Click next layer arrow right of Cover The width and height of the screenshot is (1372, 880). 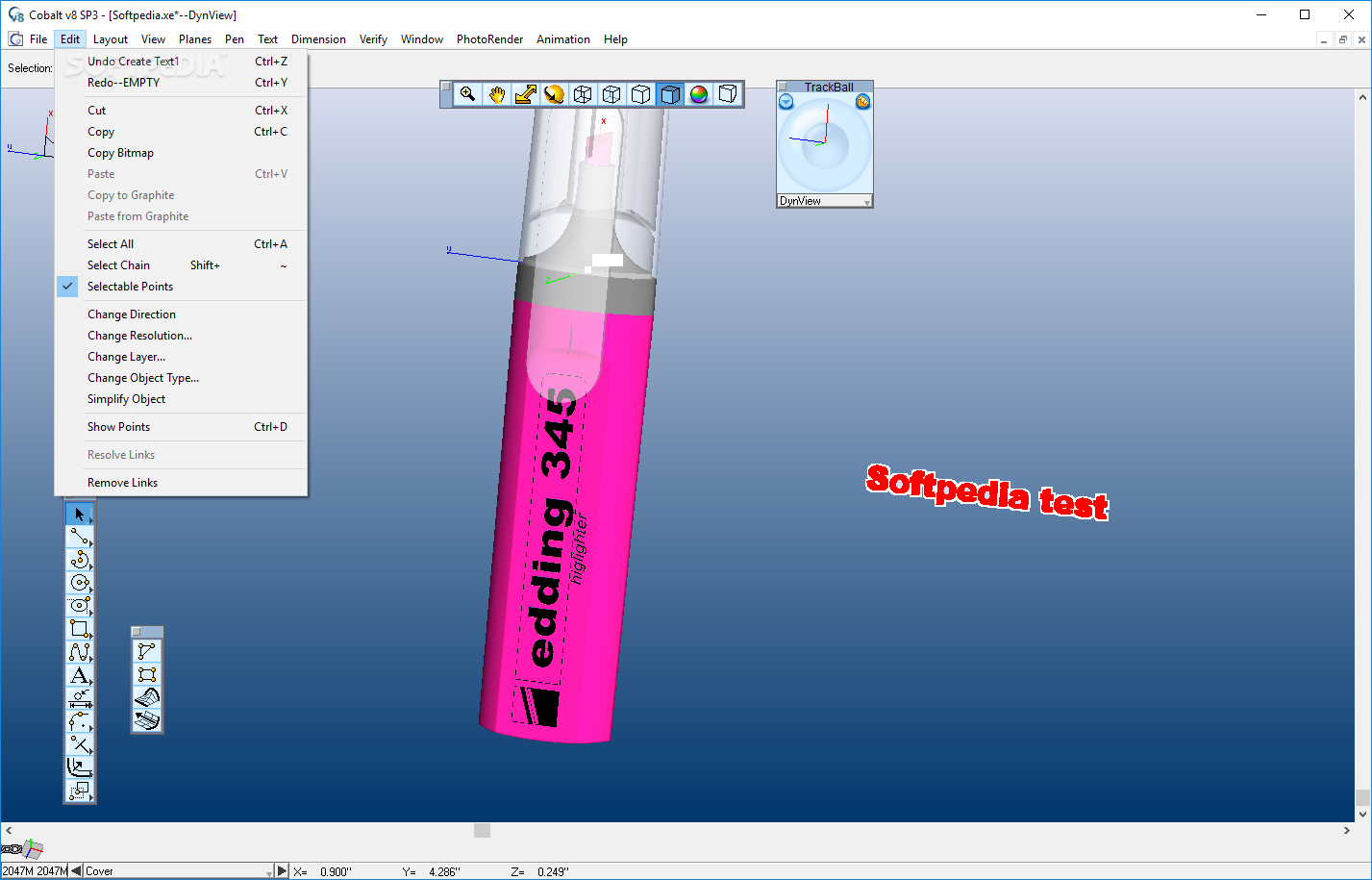pos(282,871)
